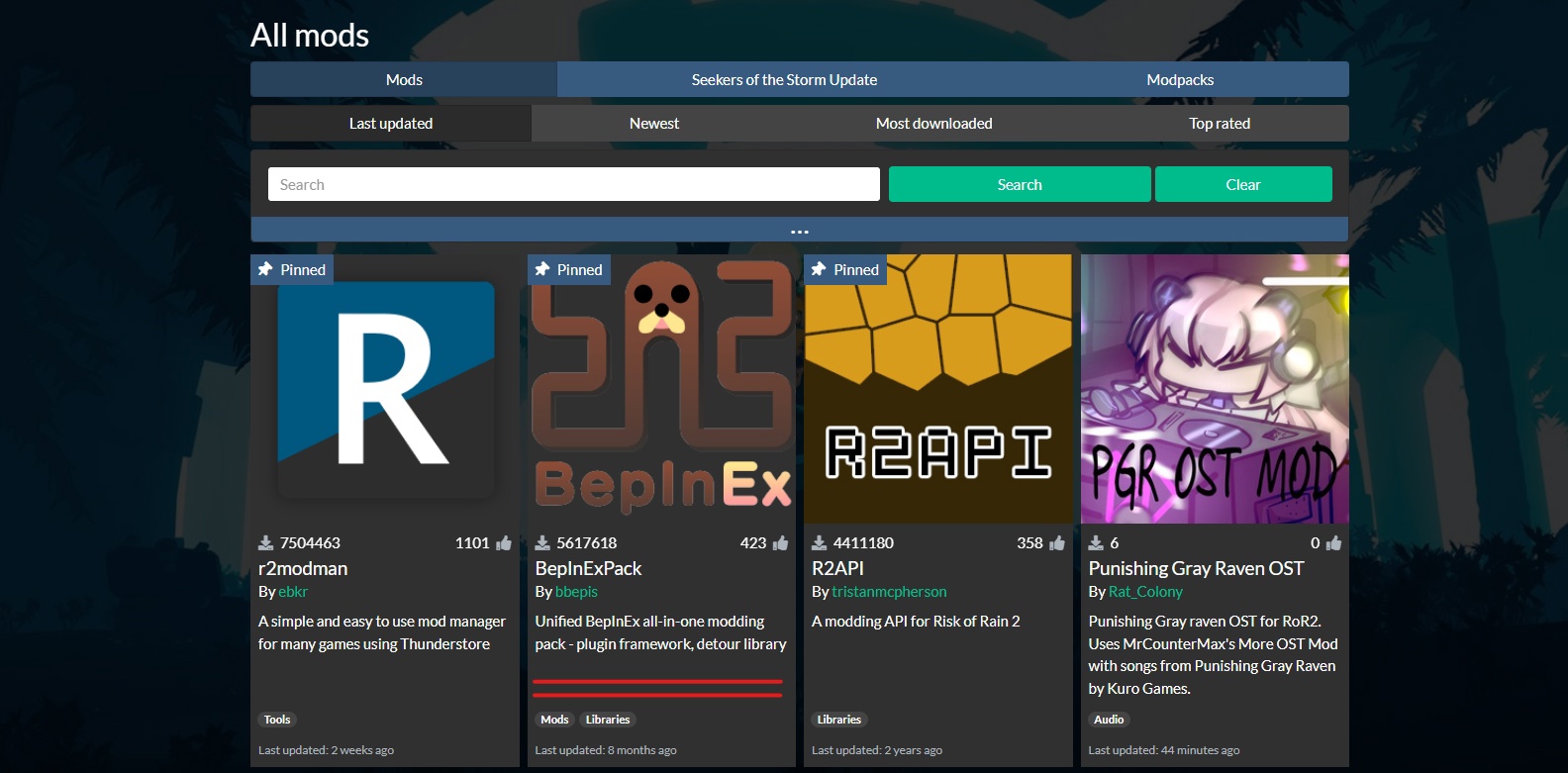
Task: Click the thumbs-up icon on R2API card
Action: (1057, 542)
